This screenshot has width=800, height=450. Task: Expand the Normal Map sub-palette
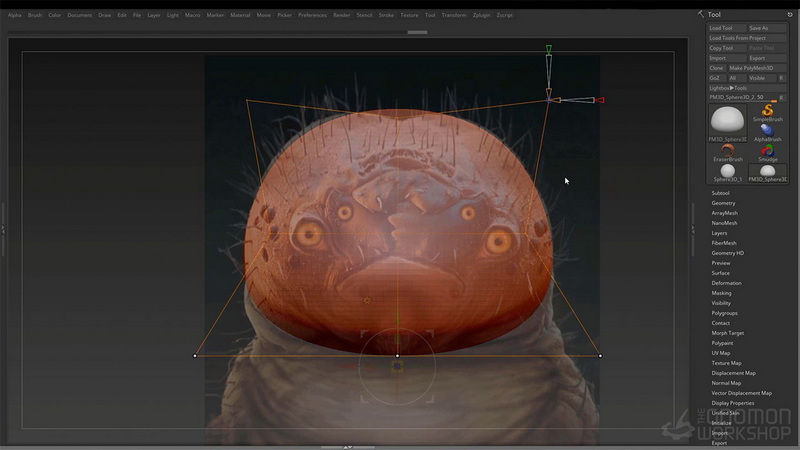(726, 383)
